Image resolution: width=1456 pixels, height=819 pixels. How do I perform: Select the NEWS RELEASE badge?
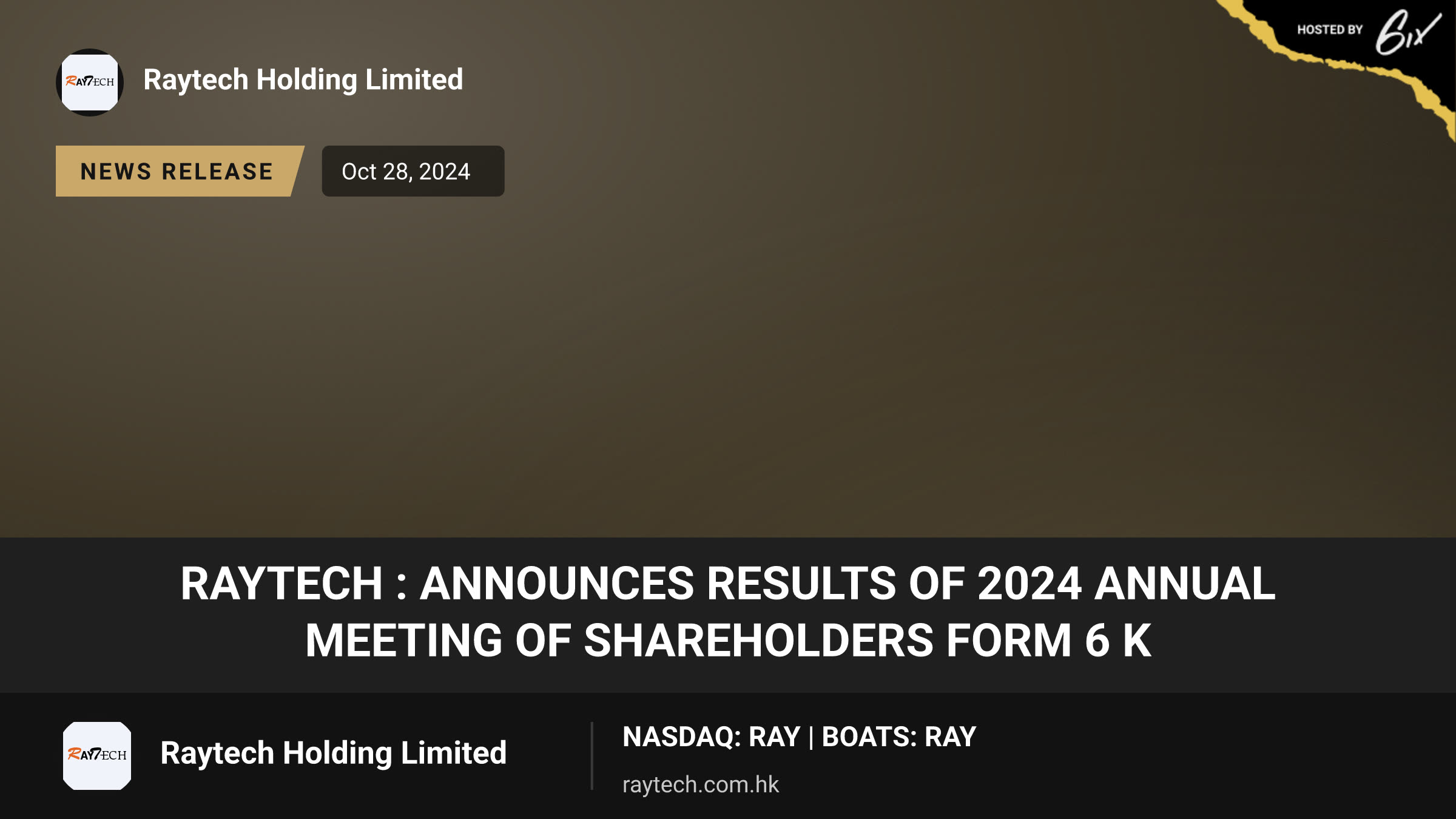(x=179, y=171)
